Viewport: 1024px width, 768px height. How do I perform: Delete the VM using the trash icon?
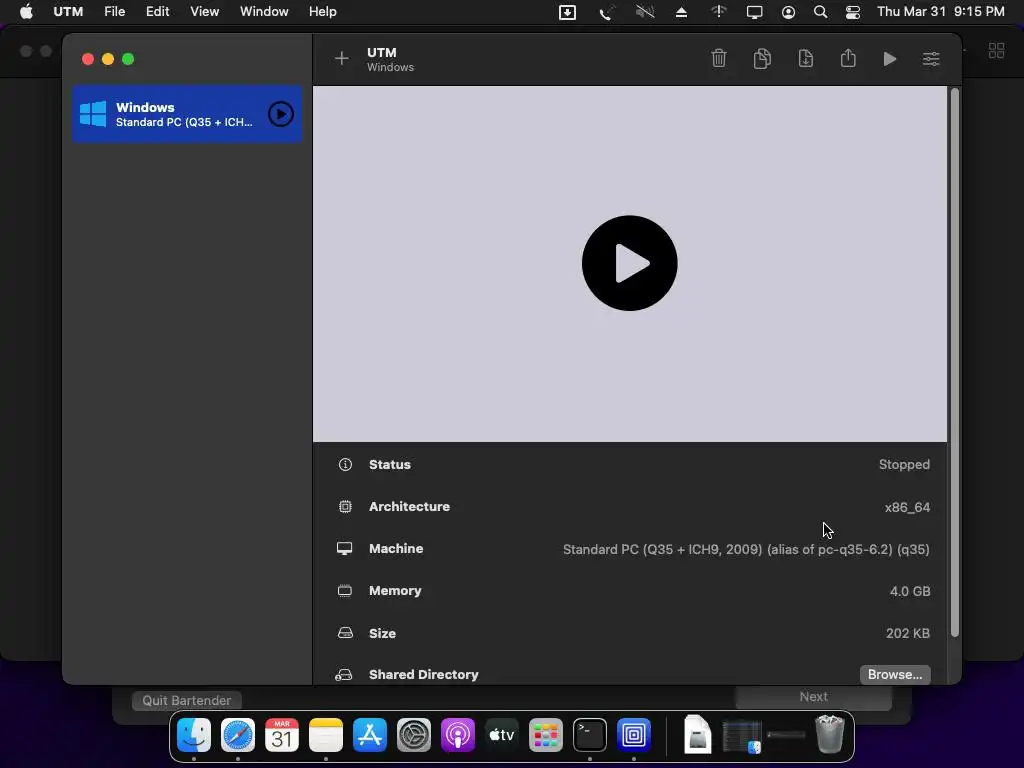(718, 58)
